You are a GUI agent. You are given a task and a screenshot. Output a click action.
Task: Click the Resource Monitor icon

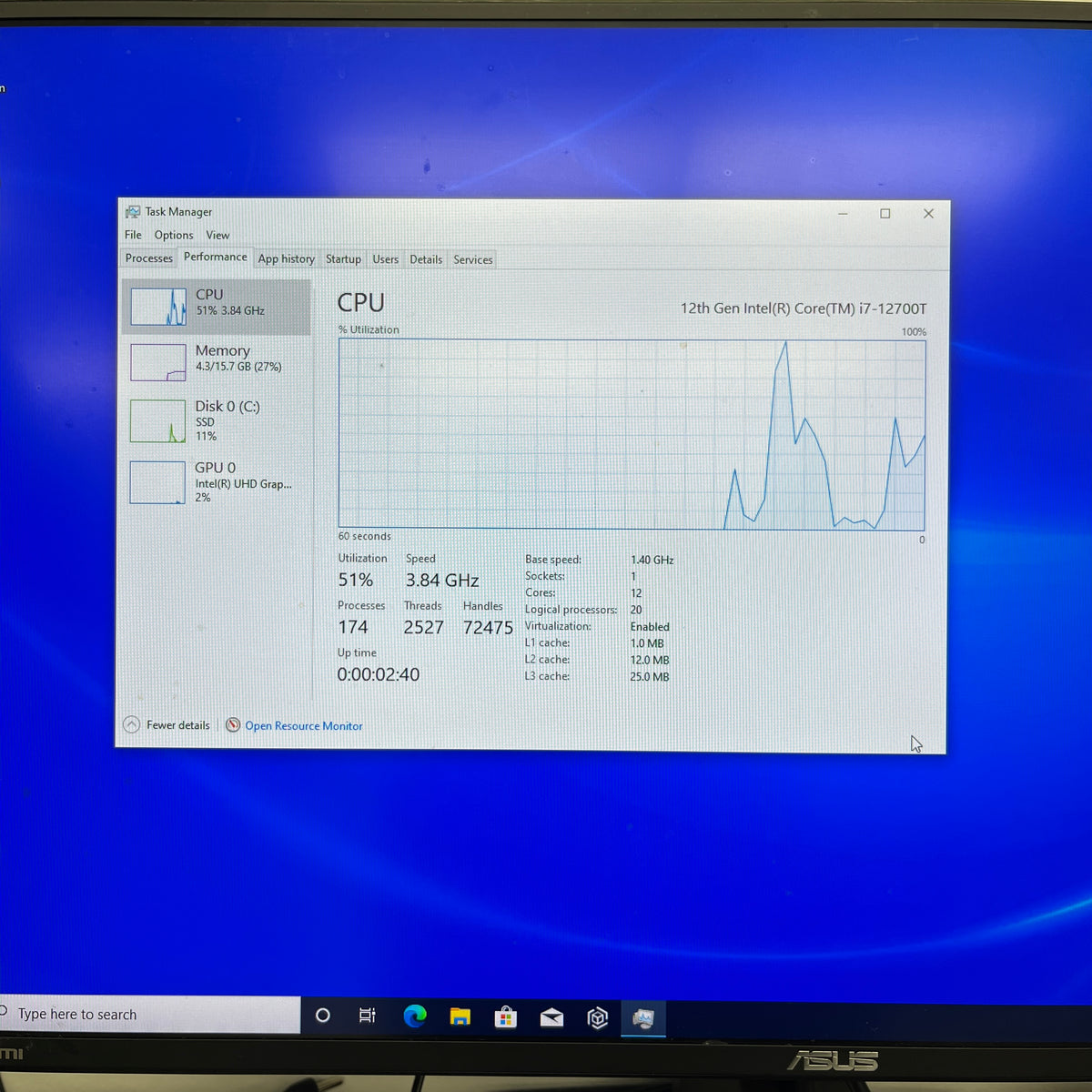click(233, 725)
